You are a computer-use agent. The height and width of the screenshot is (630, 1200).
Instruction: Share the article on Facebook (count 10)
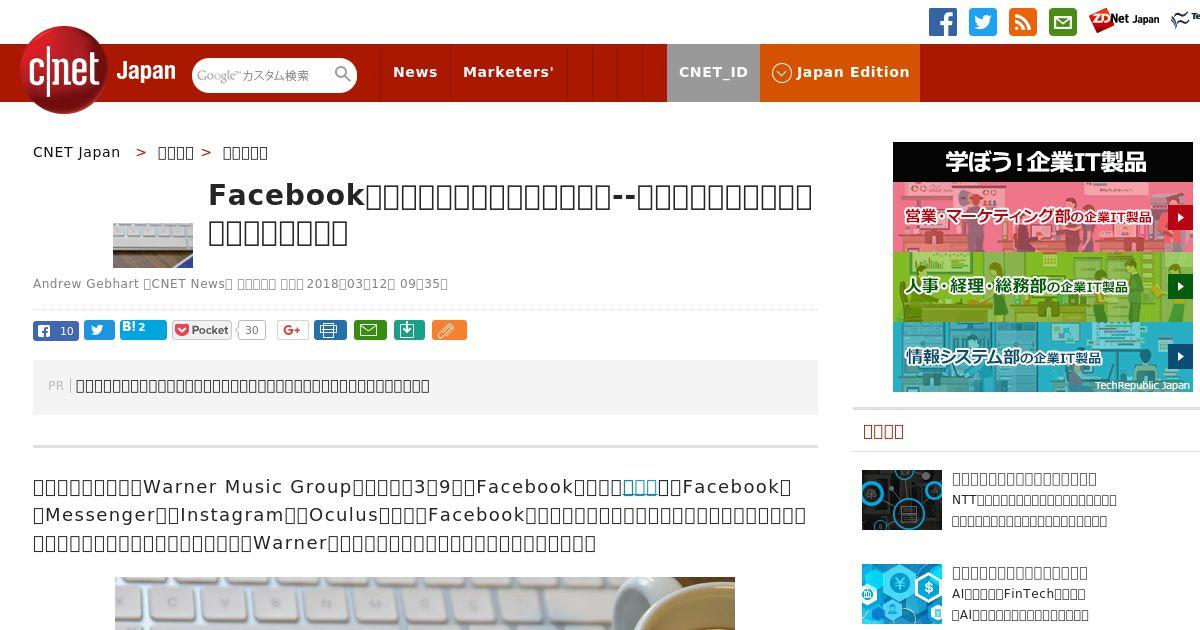pos(56,331)
